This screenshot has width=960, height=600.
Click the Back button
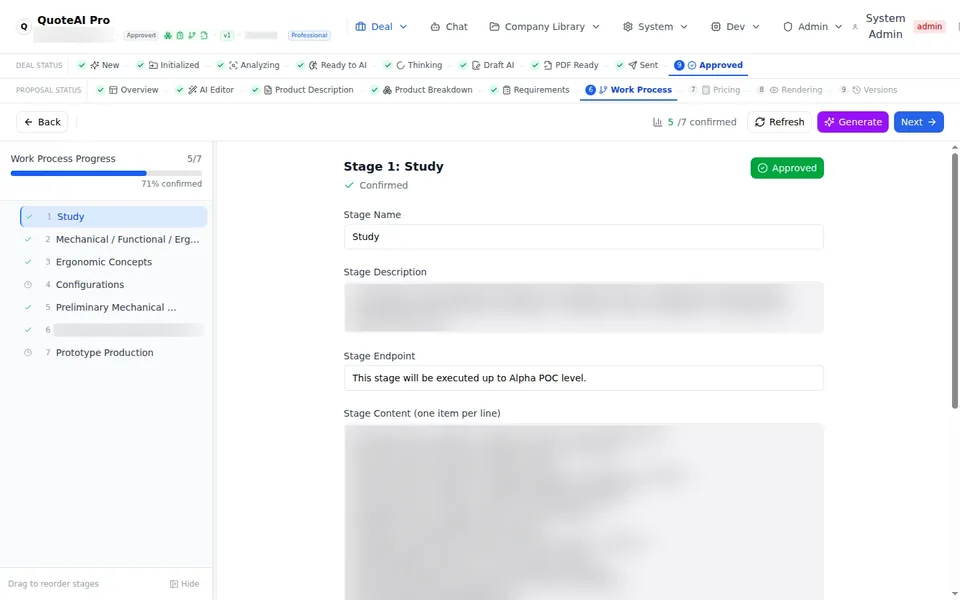[42, 122]
